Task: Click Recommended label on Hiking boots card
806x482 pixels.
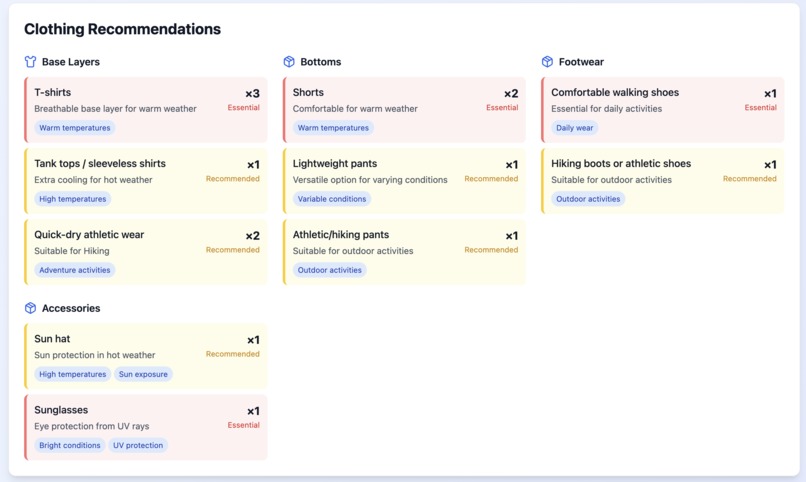Action: pyautogui.click(x=750, y=178)
